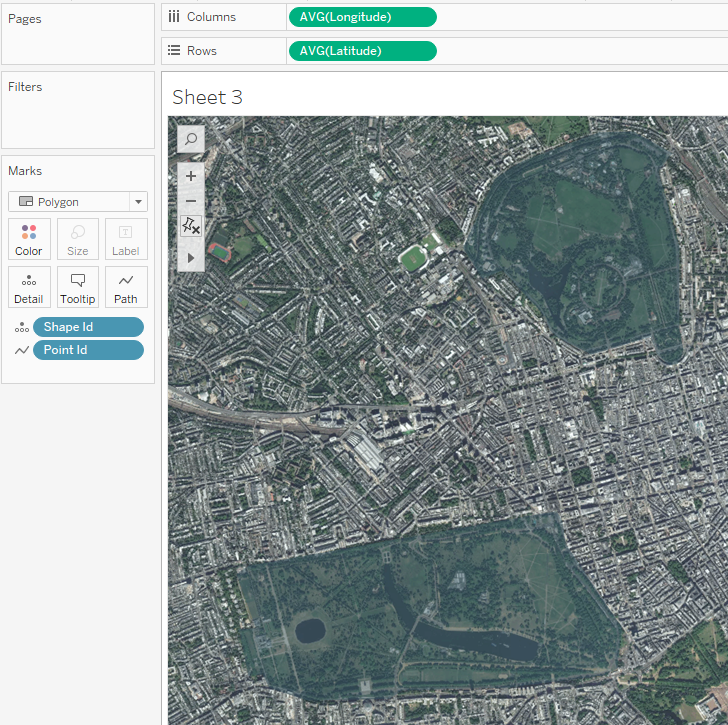Select the Point Id pill in Marks
The height and width of the screenshot is (725, 728).
point(88,350)
